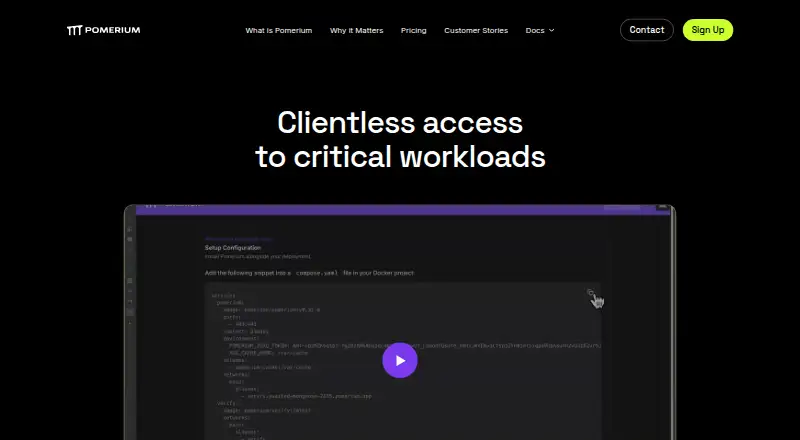Click the Contact button
This screenshot has height=440, width=800.
click(646, 30)
